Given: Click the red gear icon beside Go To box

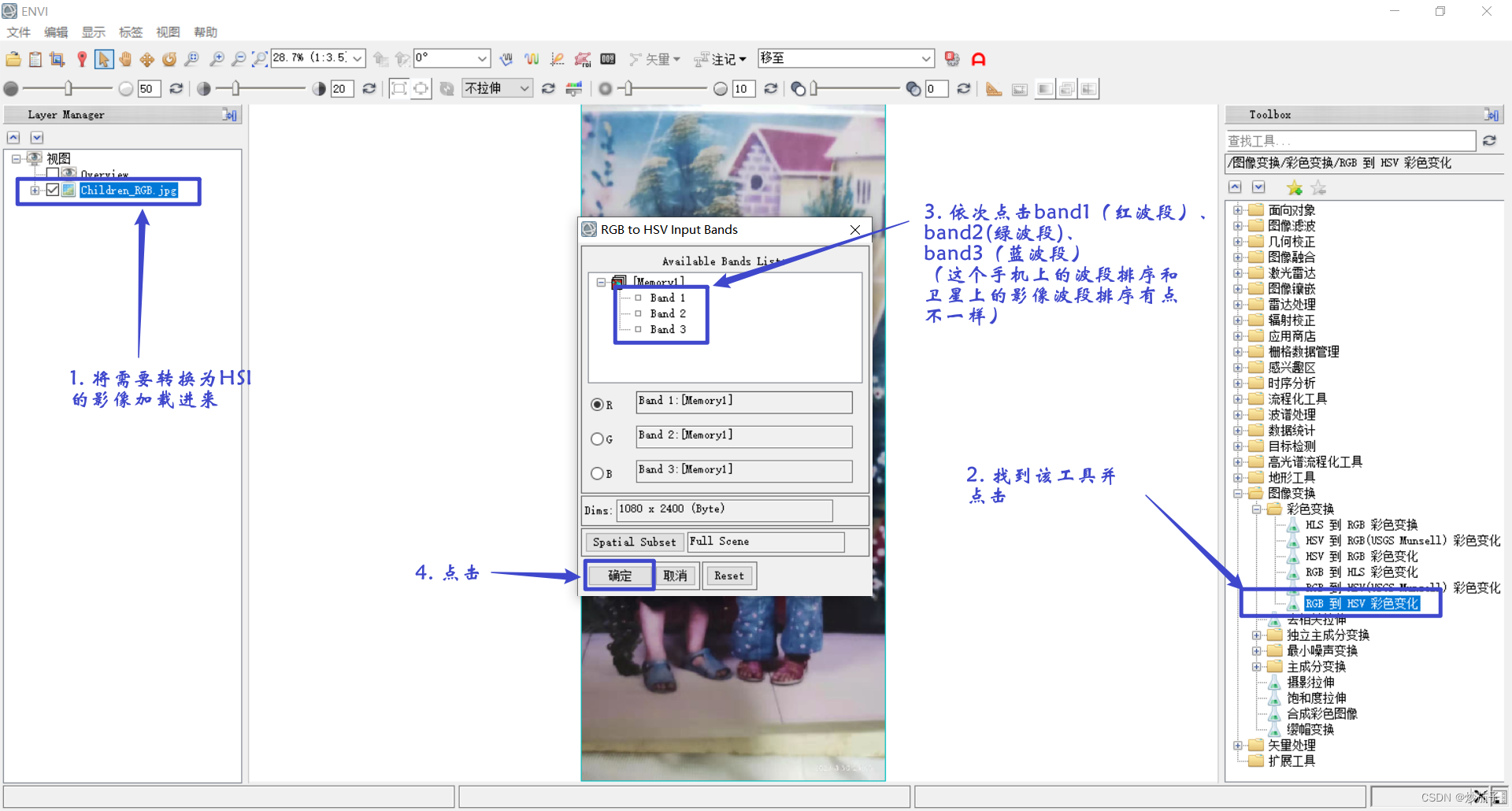Looking at the screenshot, I should coord(953,59).
